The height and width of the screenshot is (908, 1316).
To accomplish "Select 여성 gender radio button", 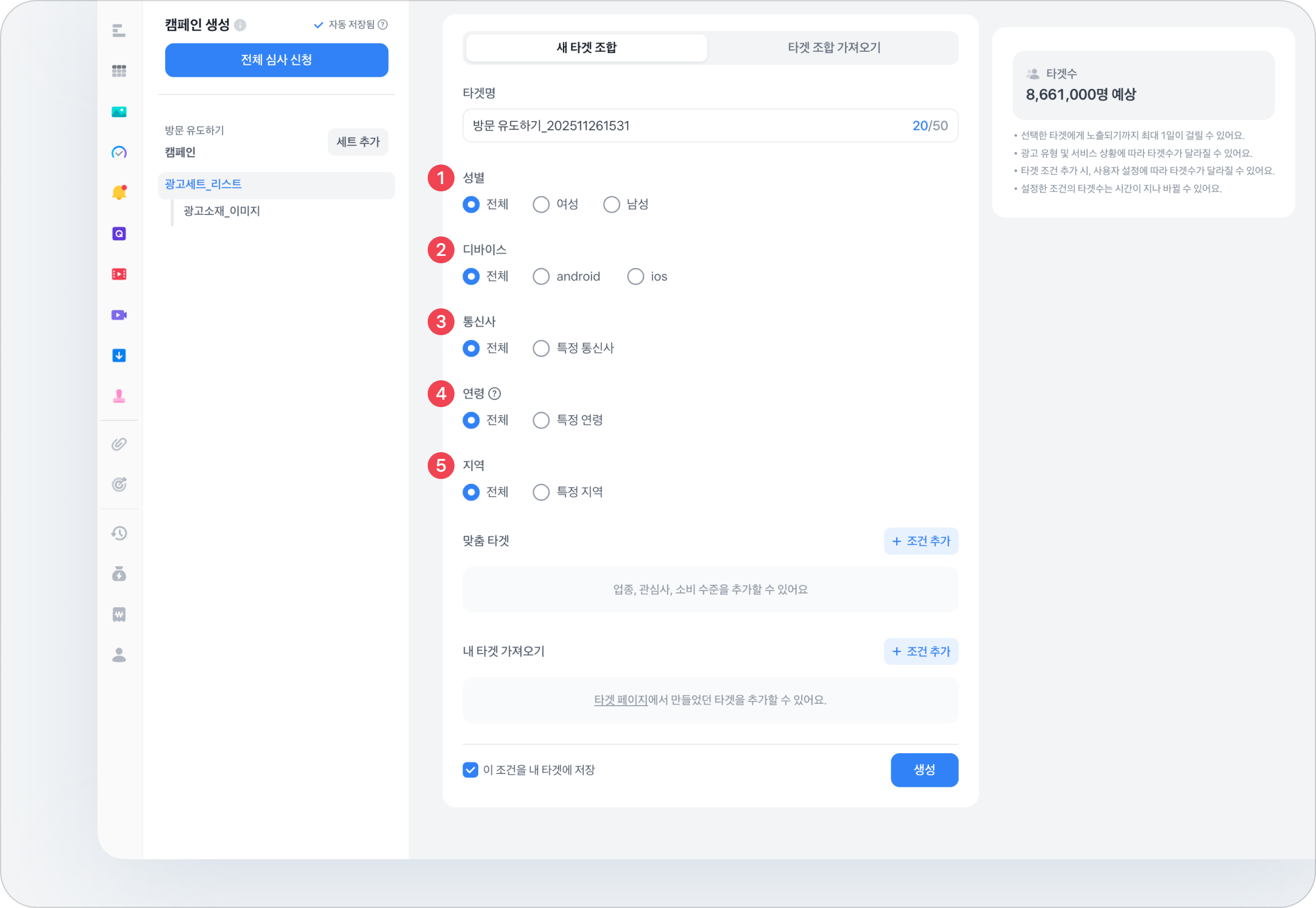I will 541,205.
